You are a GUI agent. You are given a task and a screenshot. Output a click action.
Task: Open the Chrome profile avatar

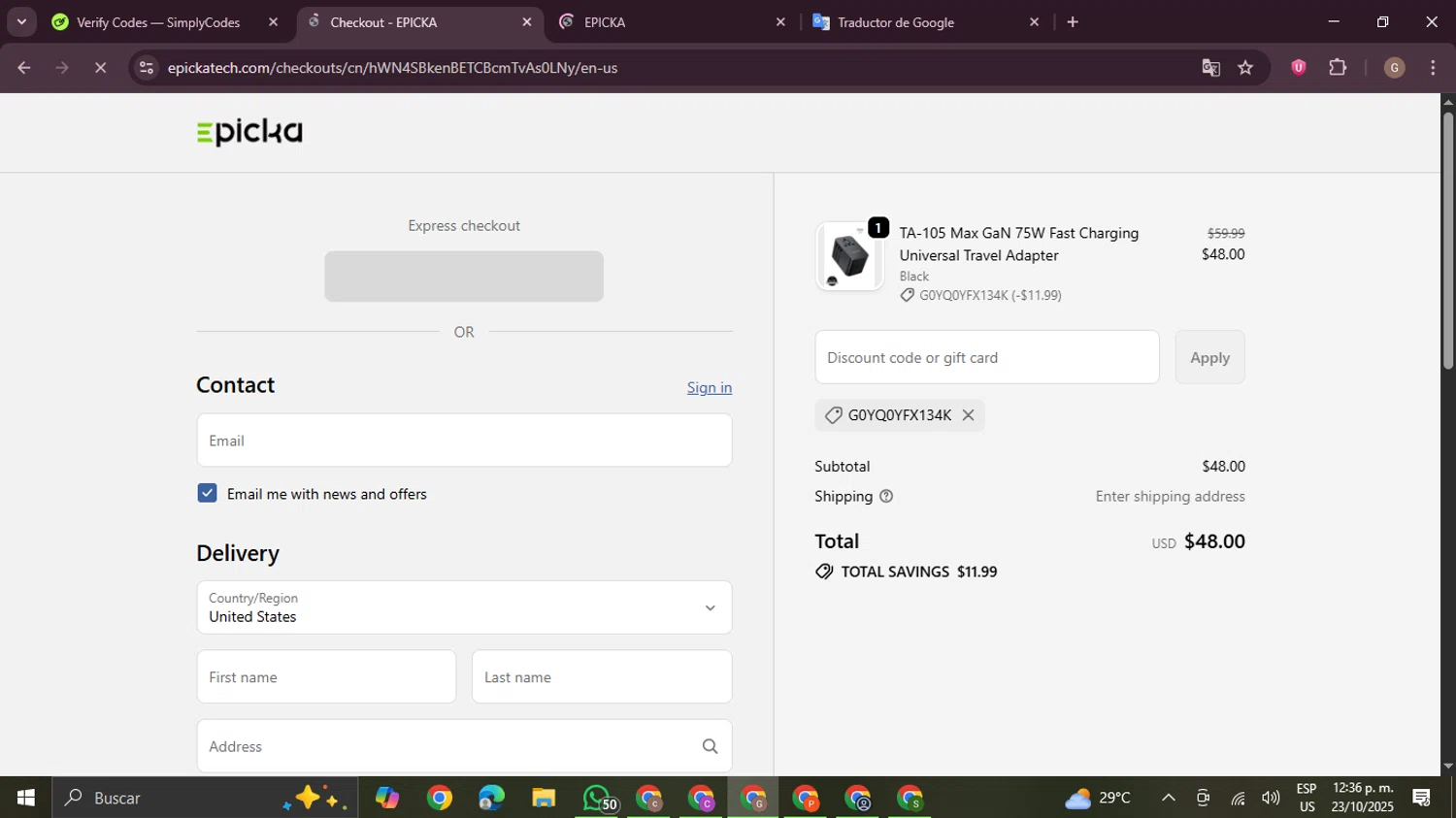click(x=1394, y=68)
